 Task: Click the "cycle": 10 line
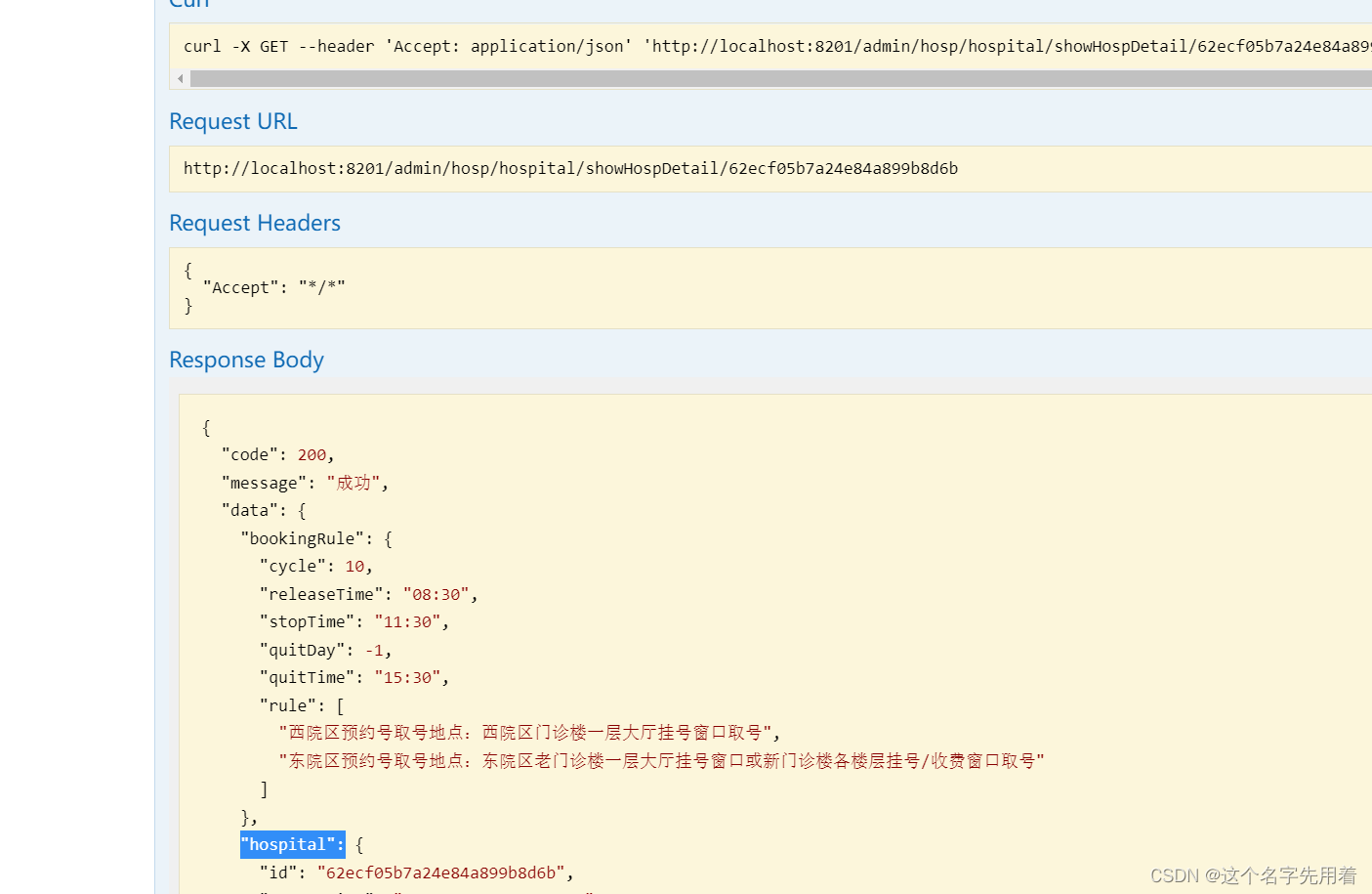point(315,567)
